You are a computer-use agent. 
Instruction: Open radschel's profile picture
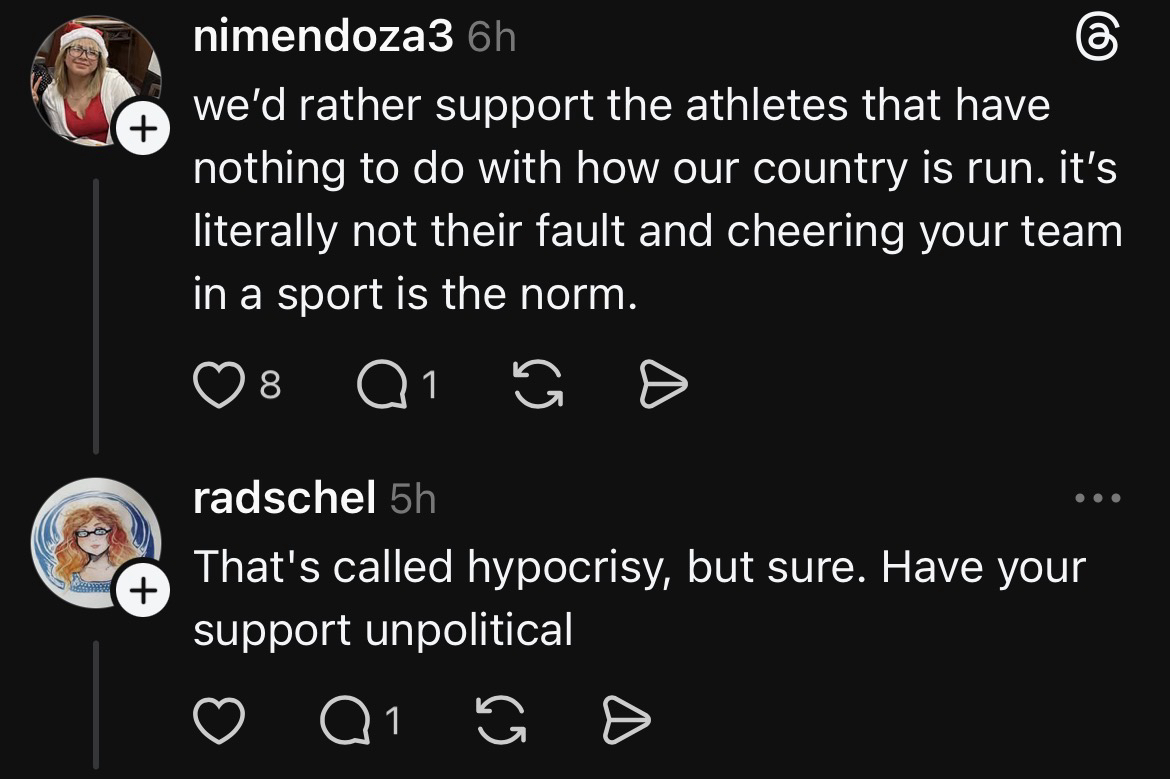92,541
